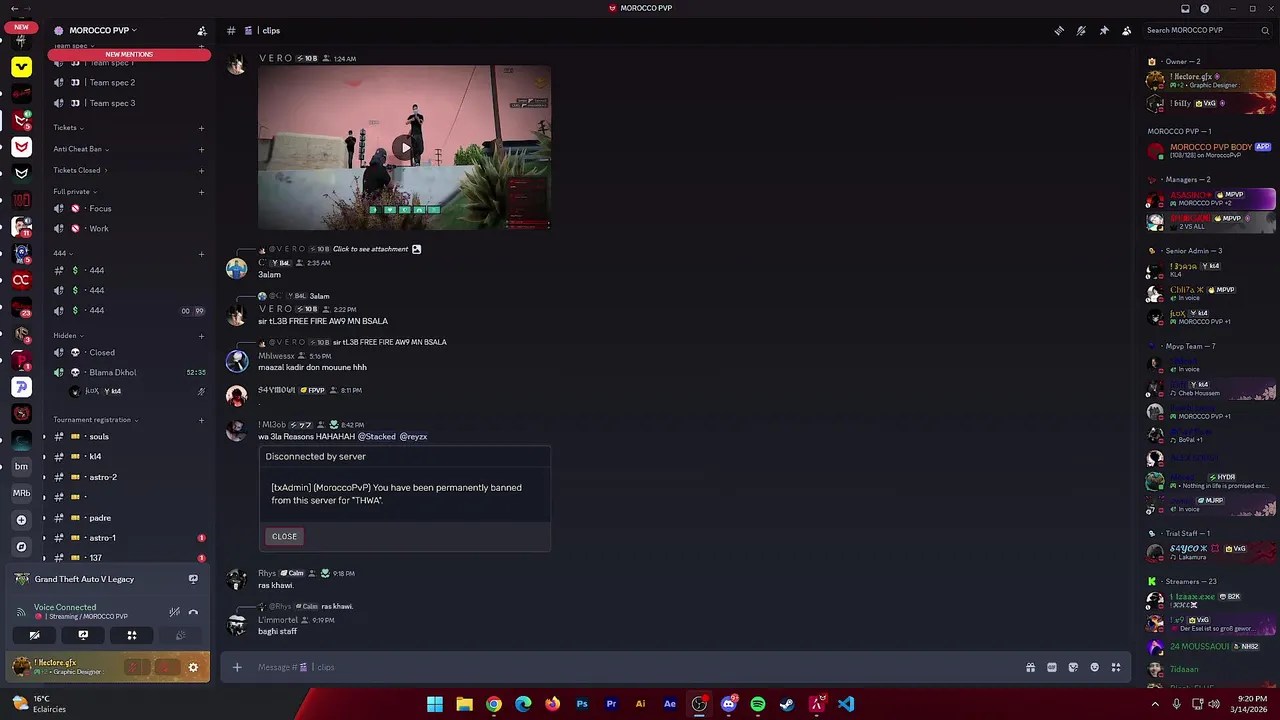
Task: Open the Closed voice channel
Action: [129, 352]
